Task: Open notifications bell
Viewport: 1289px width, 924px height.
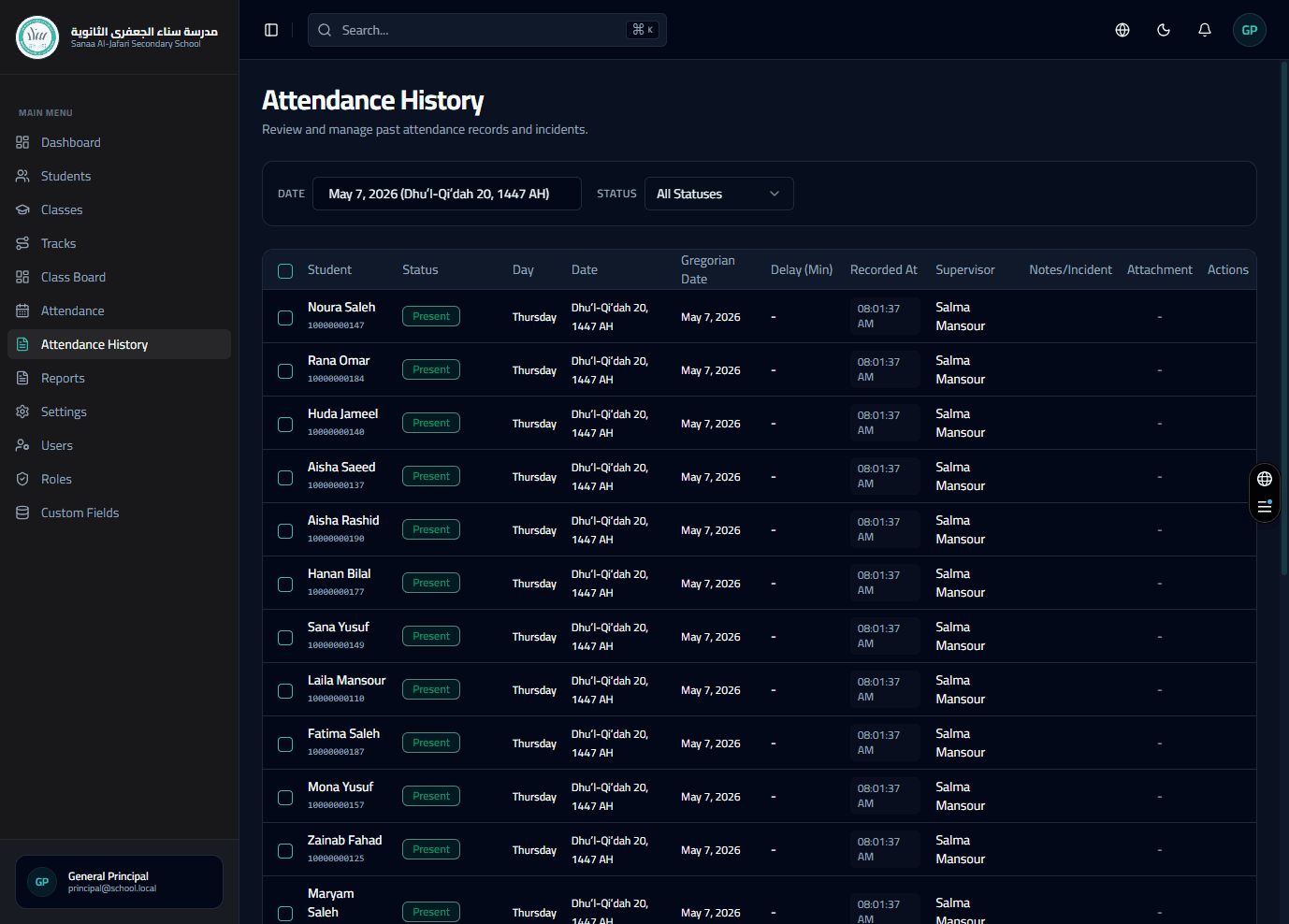Action: (1205, 30)
